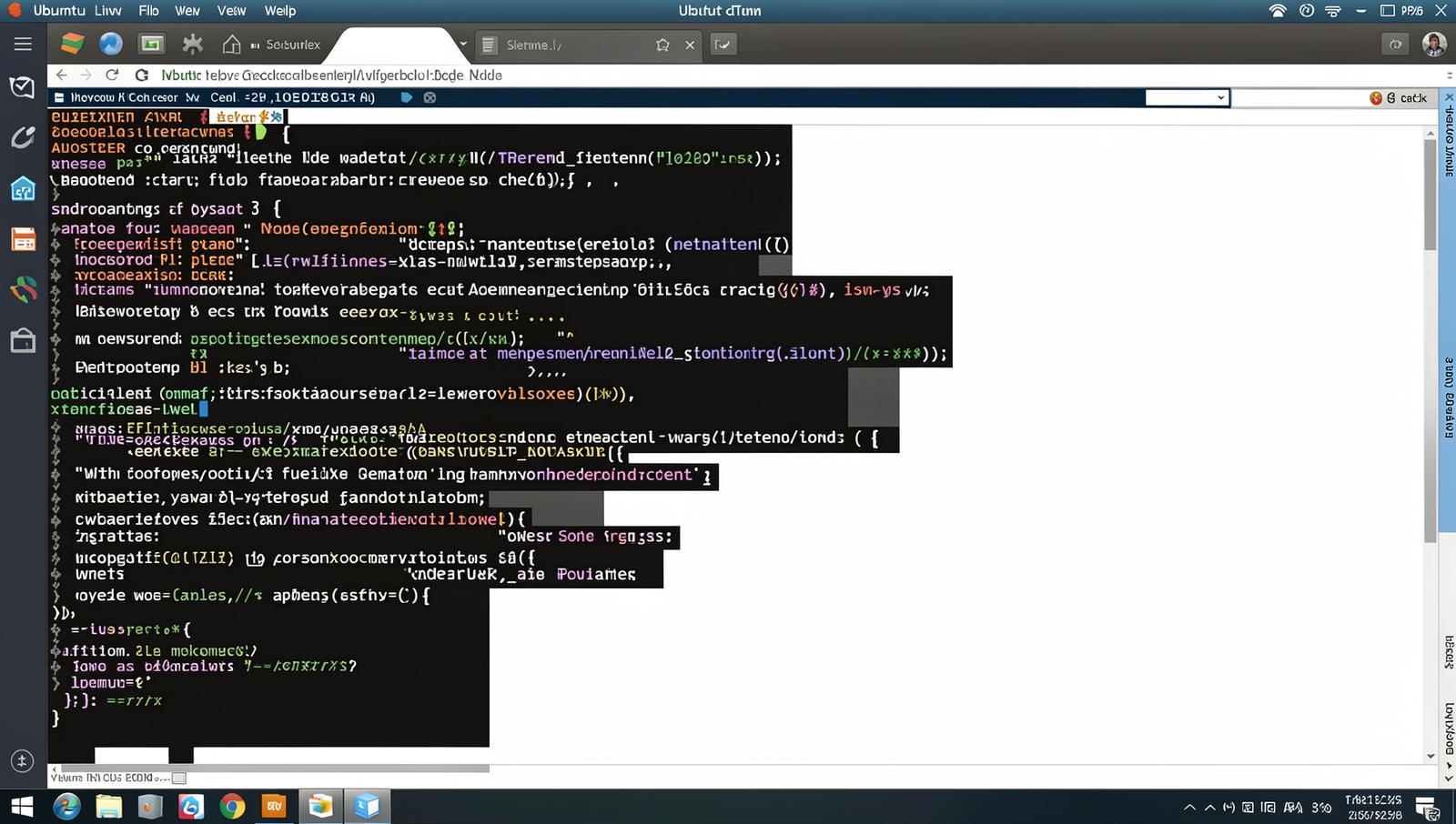
Task: Click the document icon in console header
Action: pyautogui.click(x=59, y=97)
